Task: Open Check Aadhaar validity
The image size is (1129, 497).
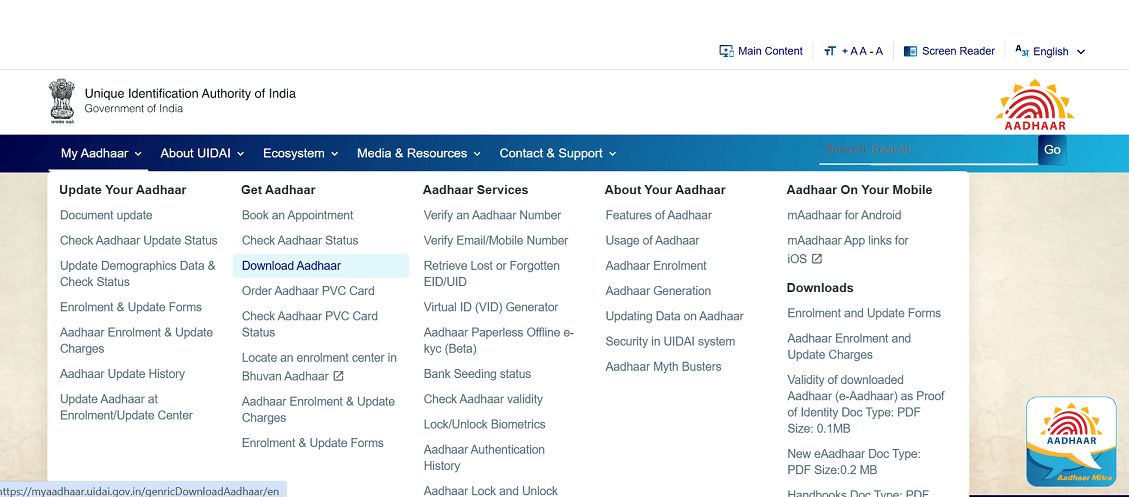Action: click(x=483, y=399)
